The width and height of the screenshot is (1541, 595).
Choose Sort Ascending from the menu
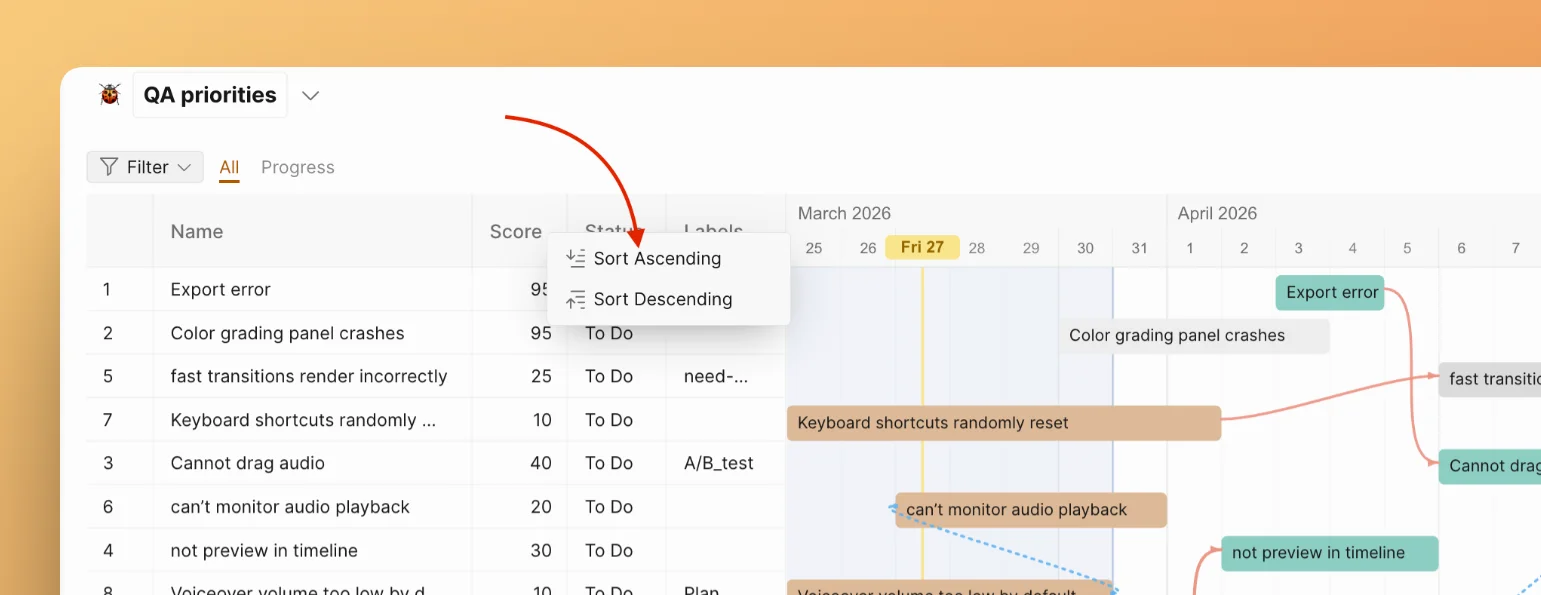pos(657,258)
